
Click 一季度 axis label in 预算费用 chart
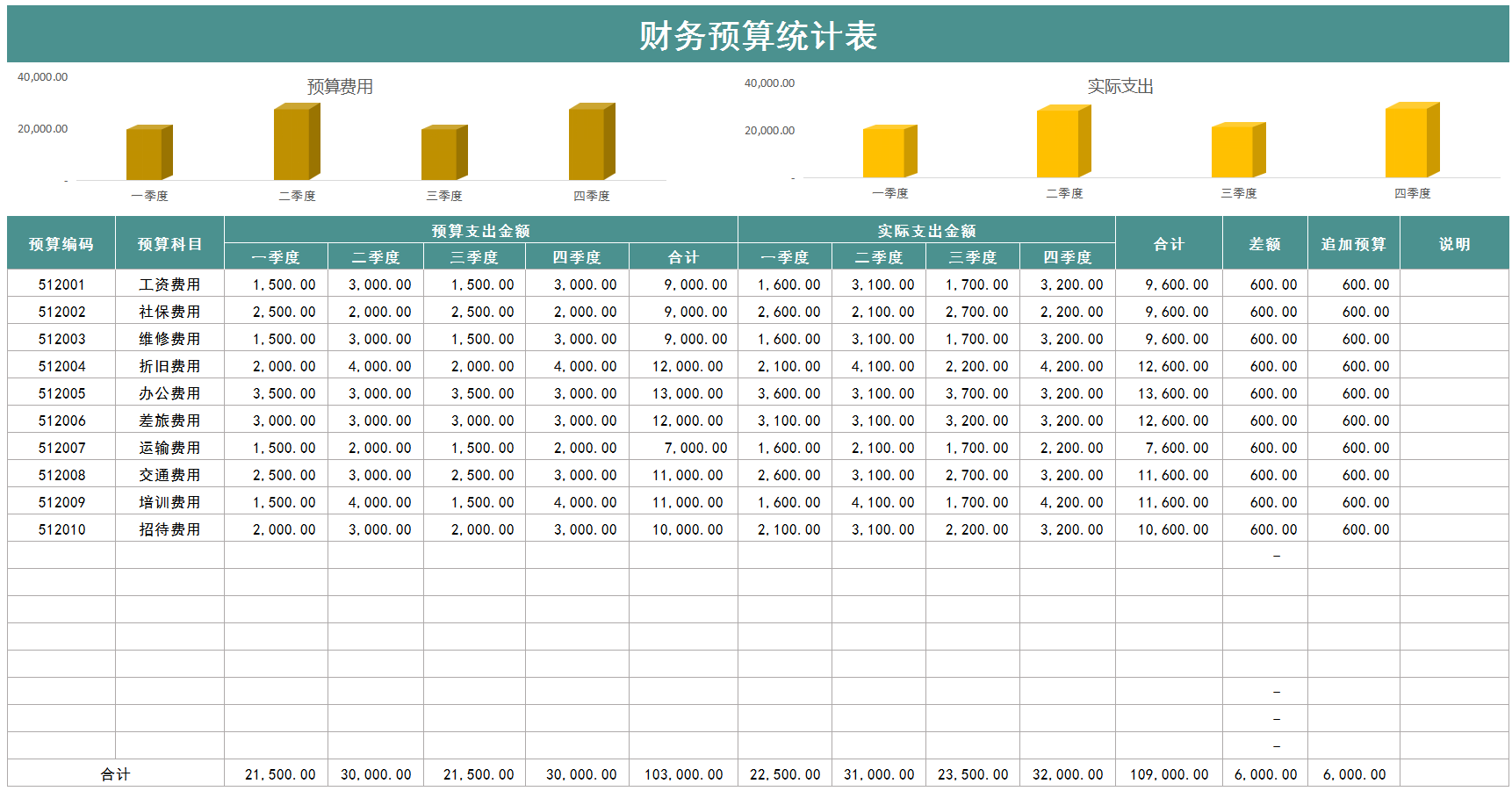149,196
